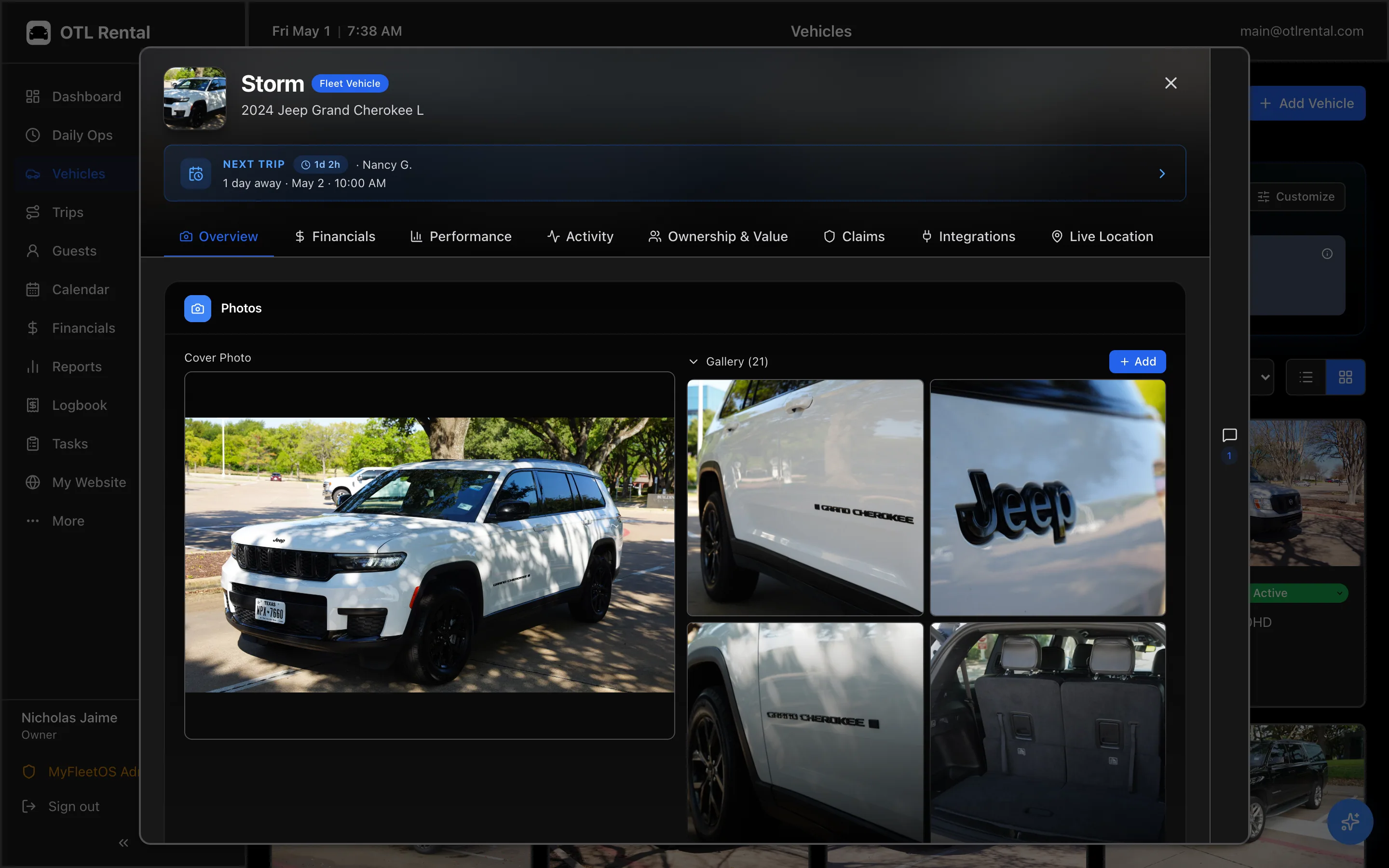This screenshot has height=868, width=1389.
Task: Open the Ownership & Value tab
Action: coord(718,236)
